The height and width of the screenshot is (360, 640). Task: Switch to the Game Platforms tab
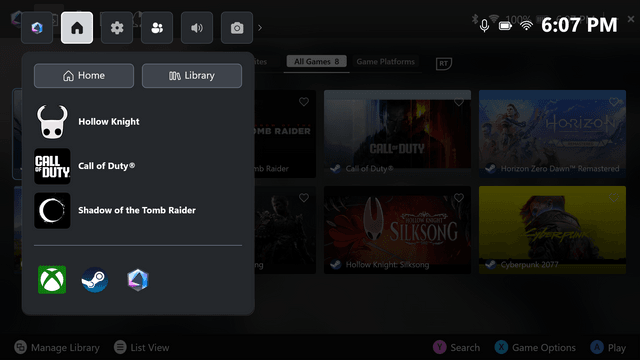point(386,62)
